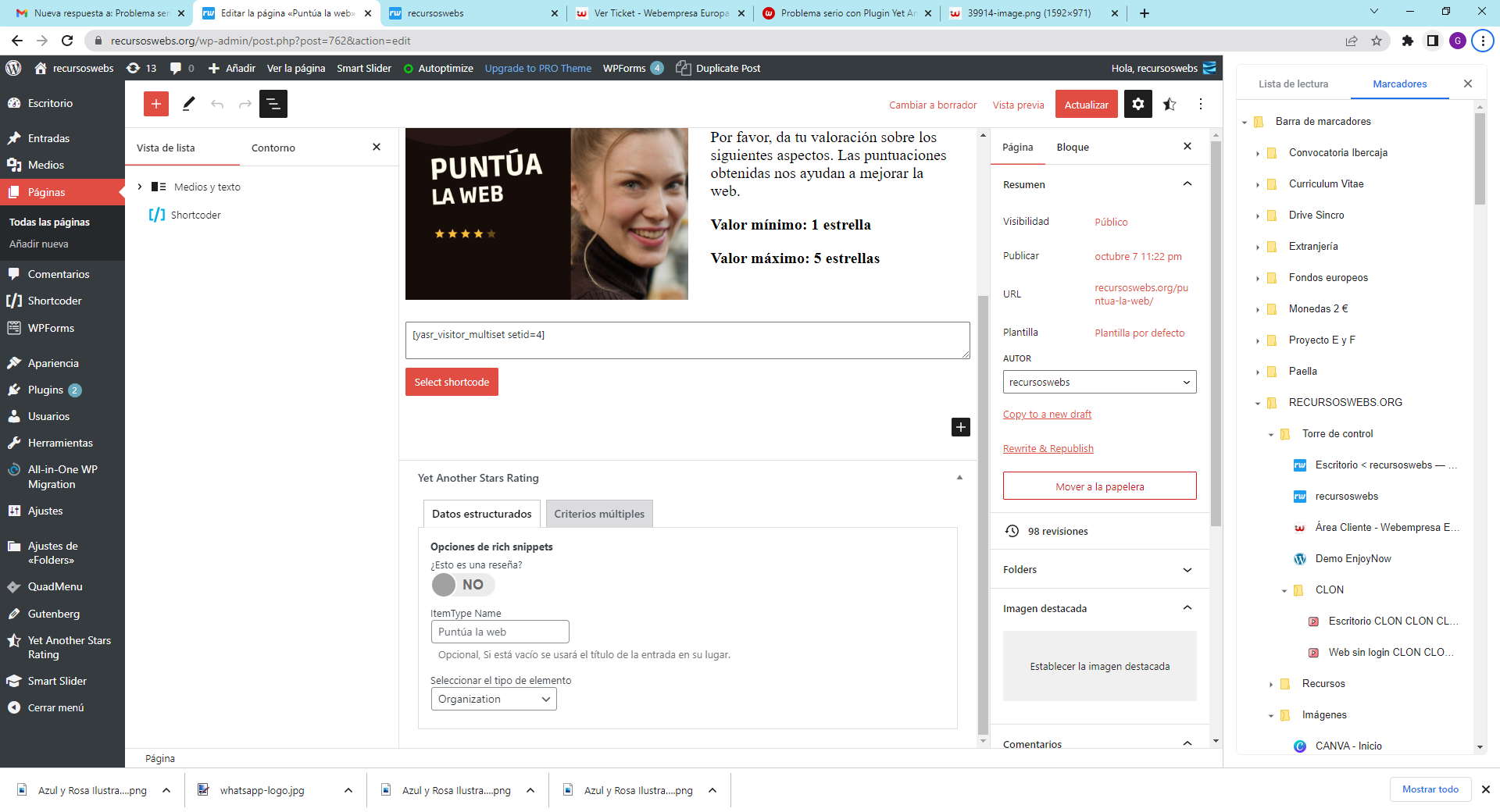
Task: Click the red block inserter plus button
Action: click(x=156, y=104)
